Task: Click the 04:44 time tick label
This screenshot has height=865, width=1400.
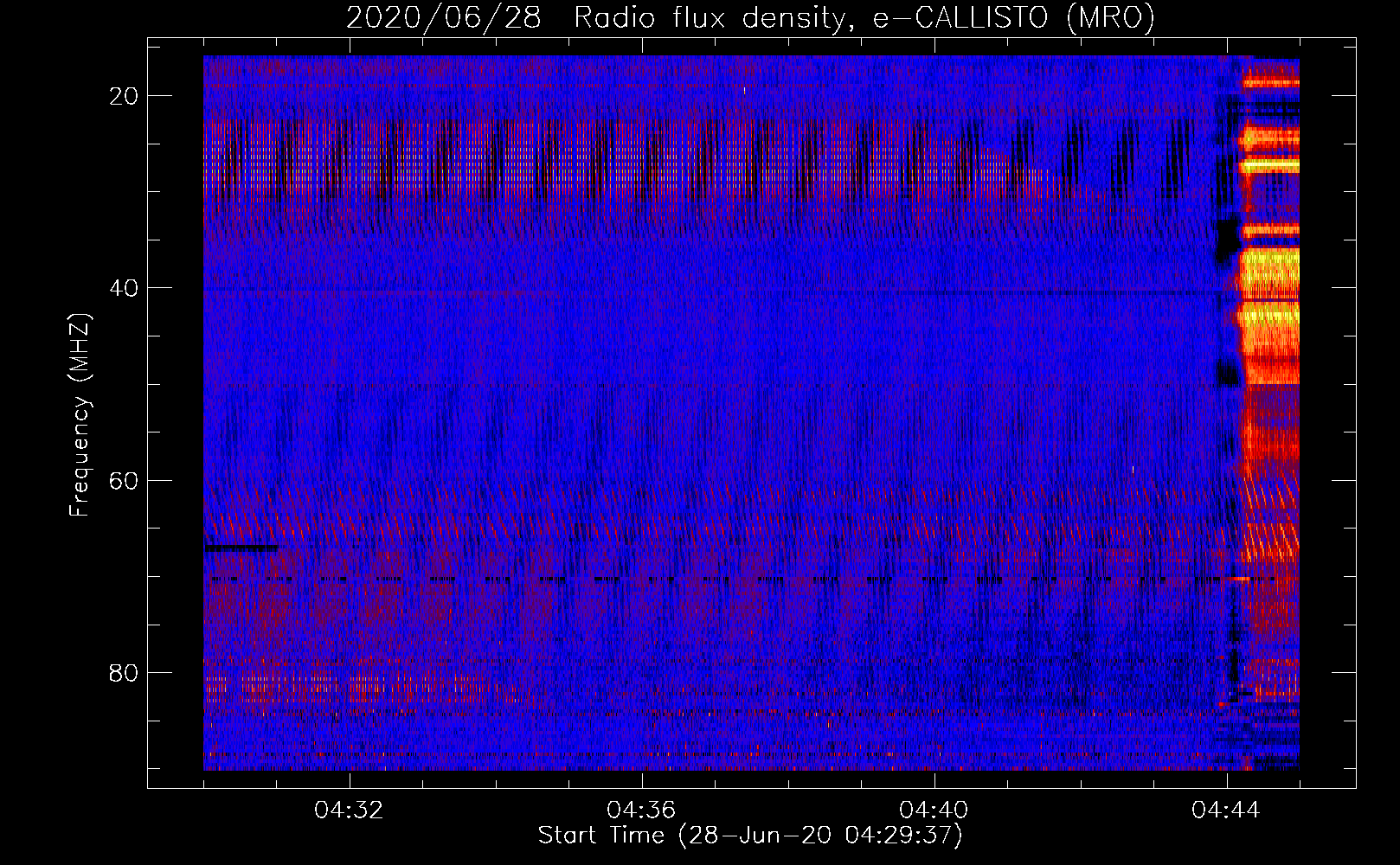Action: [x=1226, y=811]
